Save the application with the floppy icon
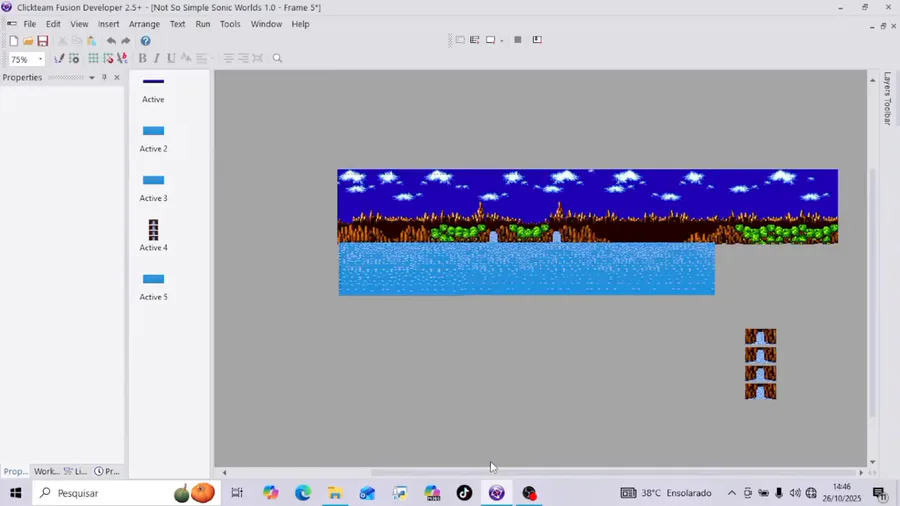Viewport: 900px width, 506px height. [x=42, y=41]
